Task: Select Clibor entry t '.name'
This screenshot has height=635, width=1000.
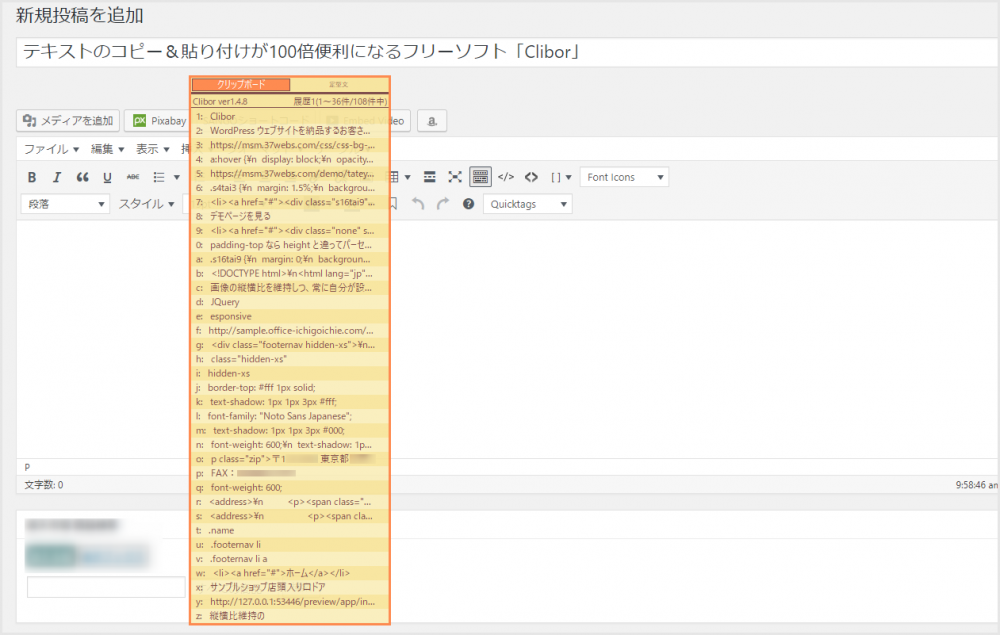Action: tap(290, 530)
